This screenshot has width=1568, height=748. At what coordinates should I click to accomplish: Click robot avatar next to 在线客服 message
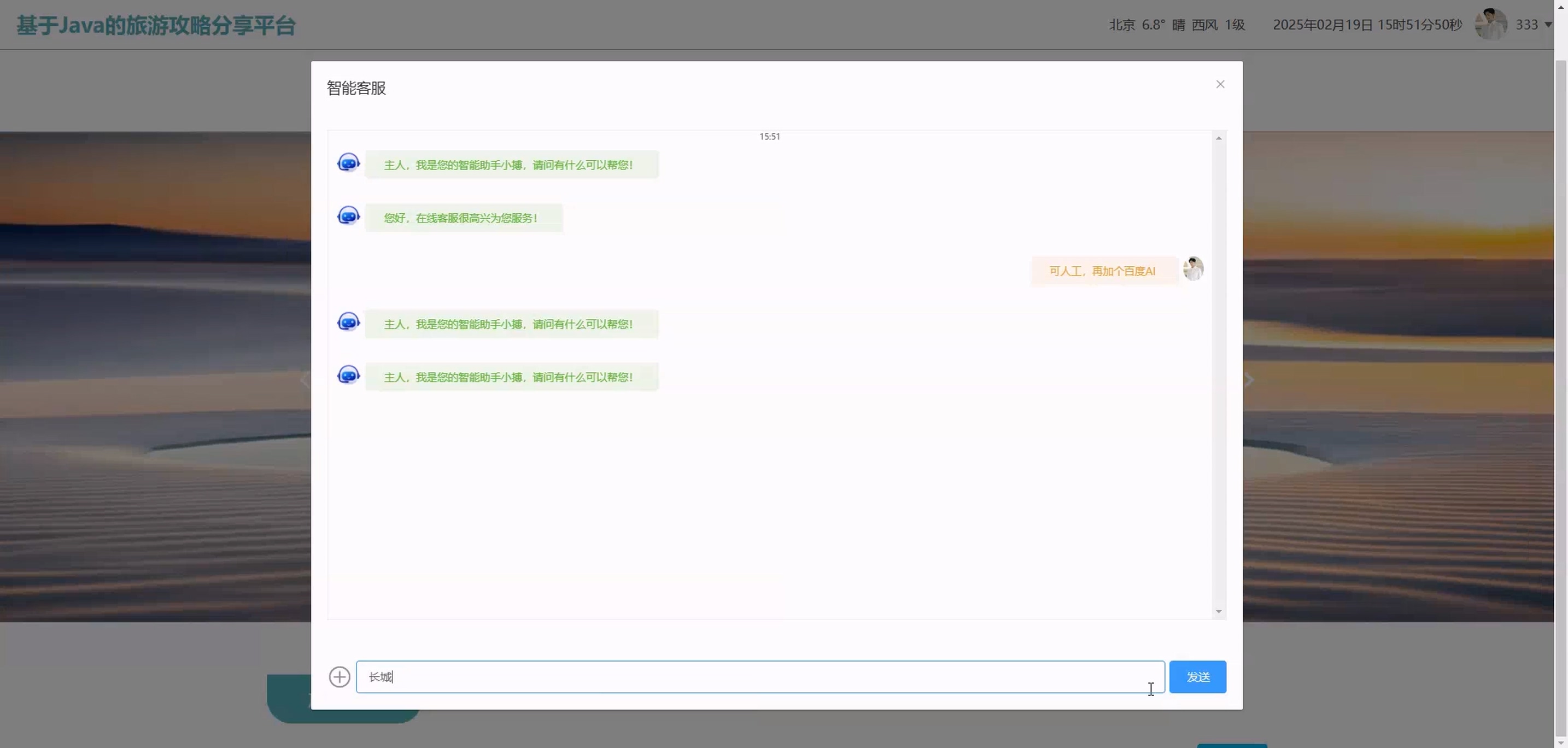pyautogui.click(x=348, y=216)
